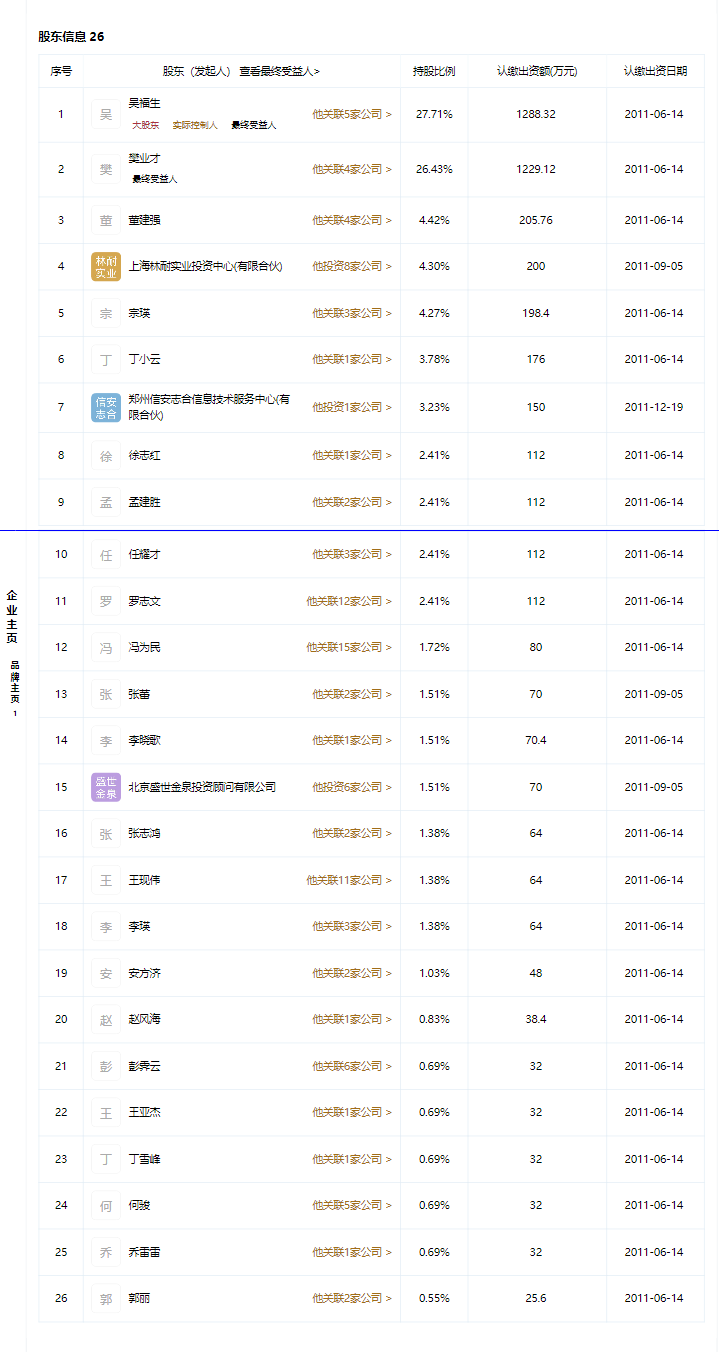Click 樊业才's avatar icon
The width and height of the screenshot is (719, 1352).
point(105,169)
